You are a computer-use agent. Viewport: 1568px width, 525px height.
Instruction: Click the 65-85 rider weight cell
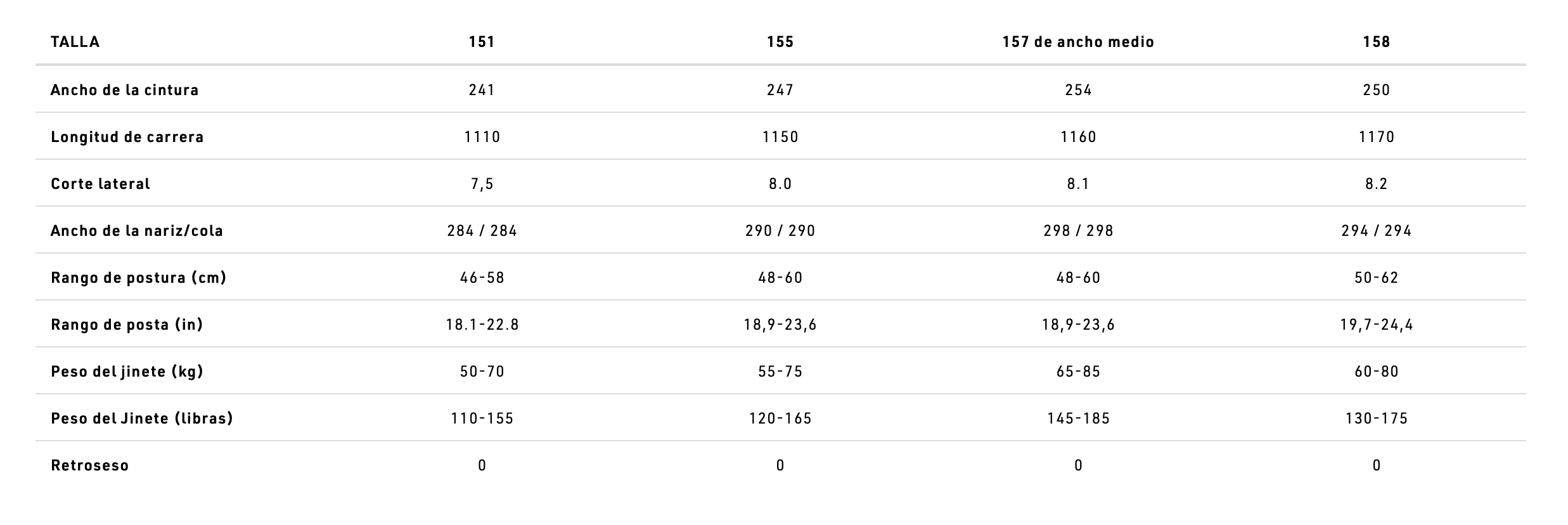click(1078, 372)
